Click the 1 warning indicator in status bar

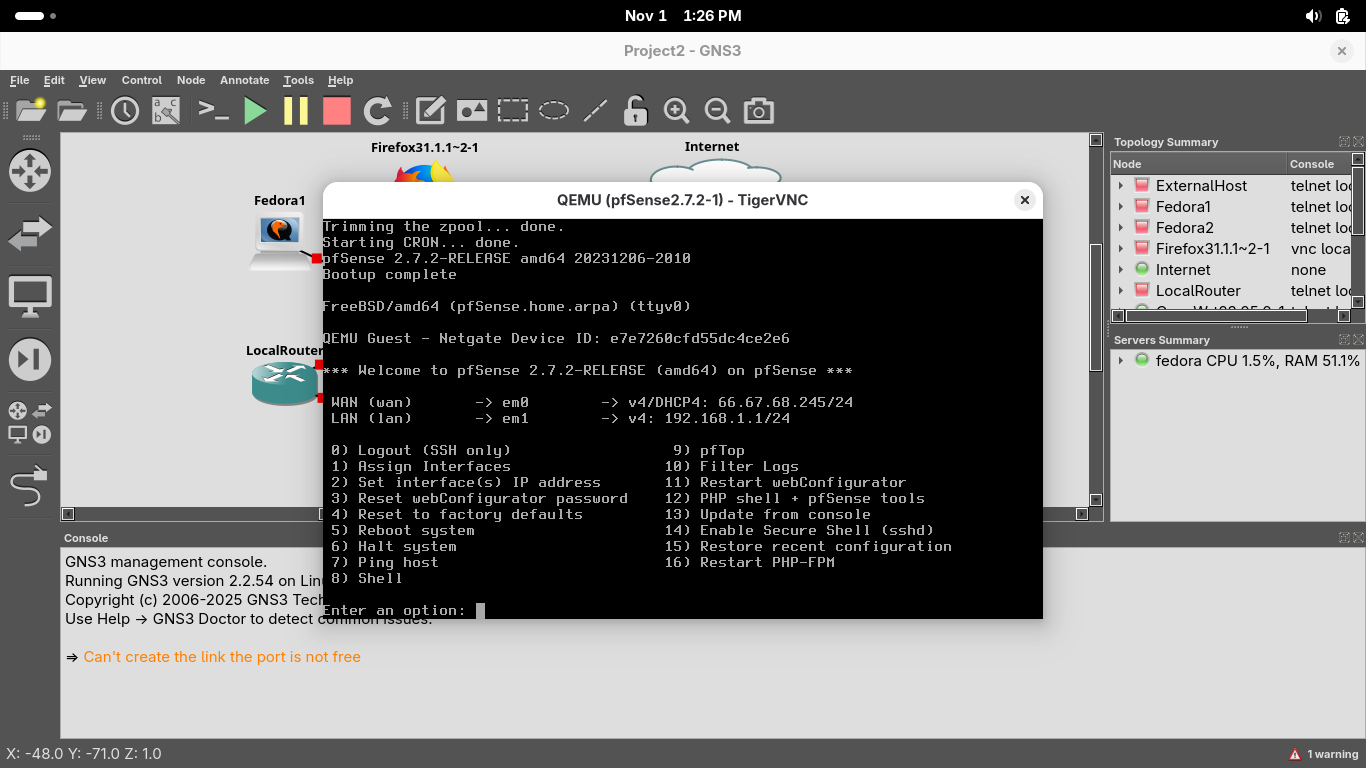(1324, 754)
